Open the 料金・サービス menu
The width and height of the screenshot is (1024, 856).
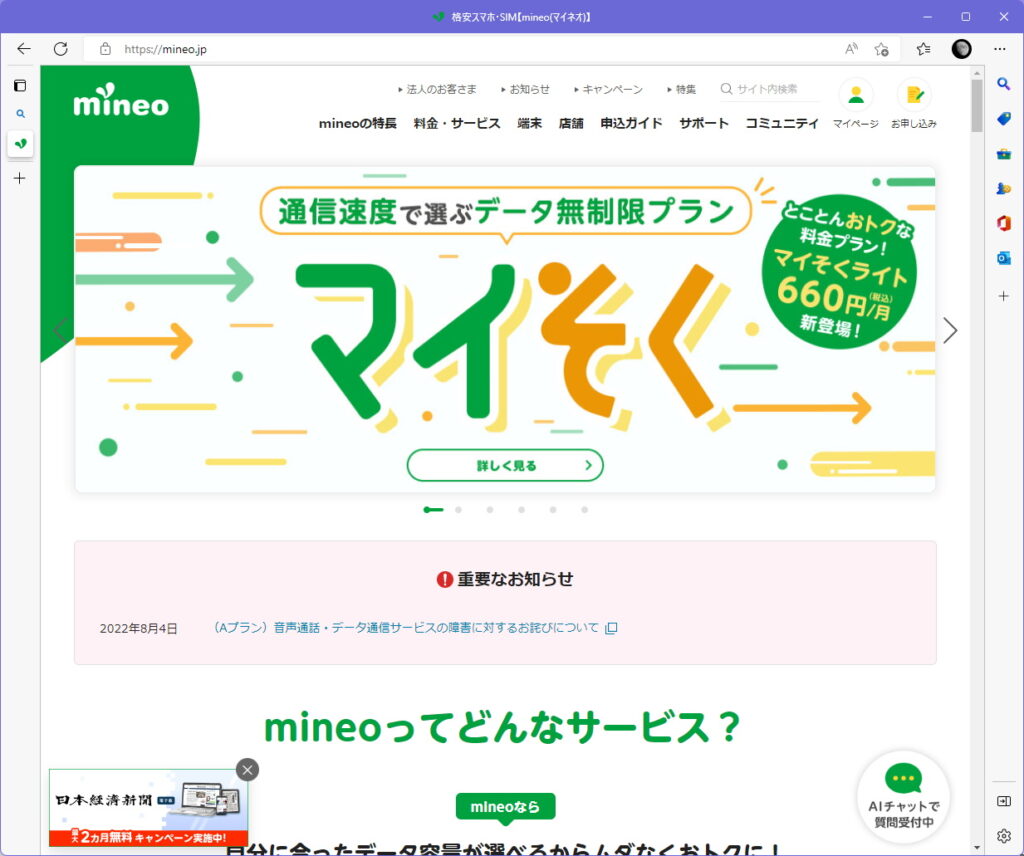457,123
